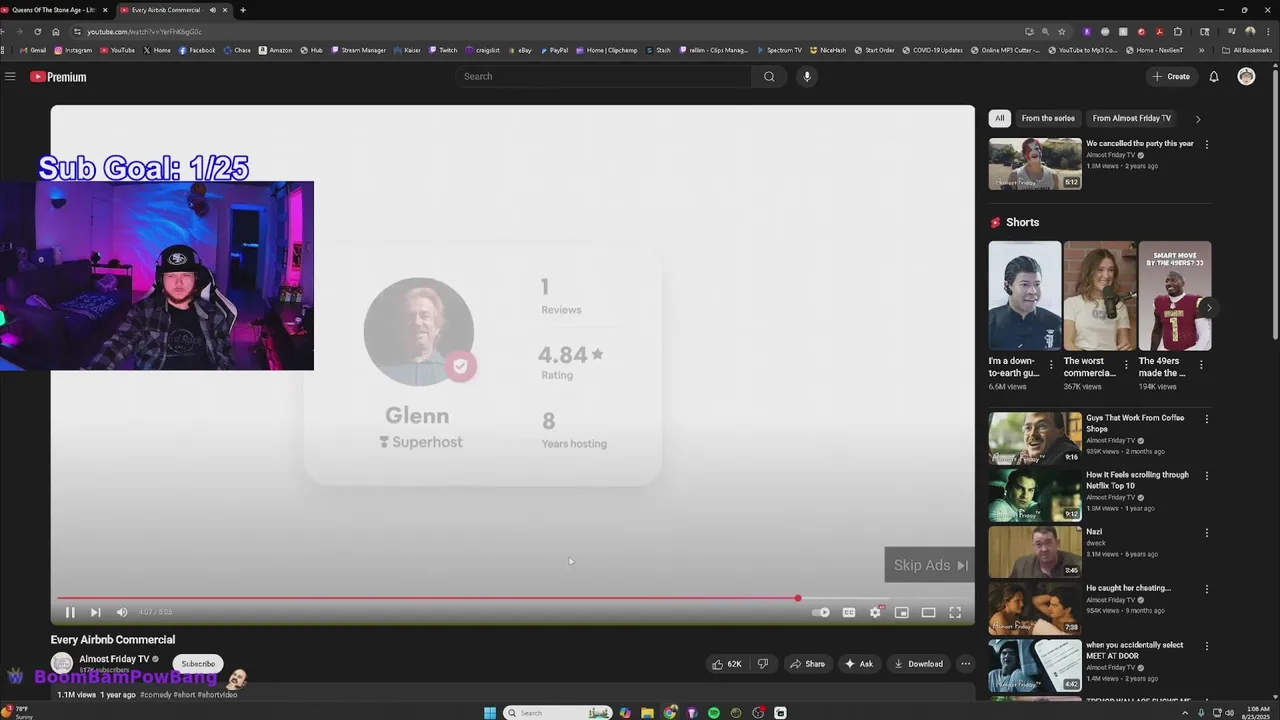The width and height of the screenshot is (1280, 720).
Task: Open the player settings gear
Action: pyautogui.click(x=875, y=612)
